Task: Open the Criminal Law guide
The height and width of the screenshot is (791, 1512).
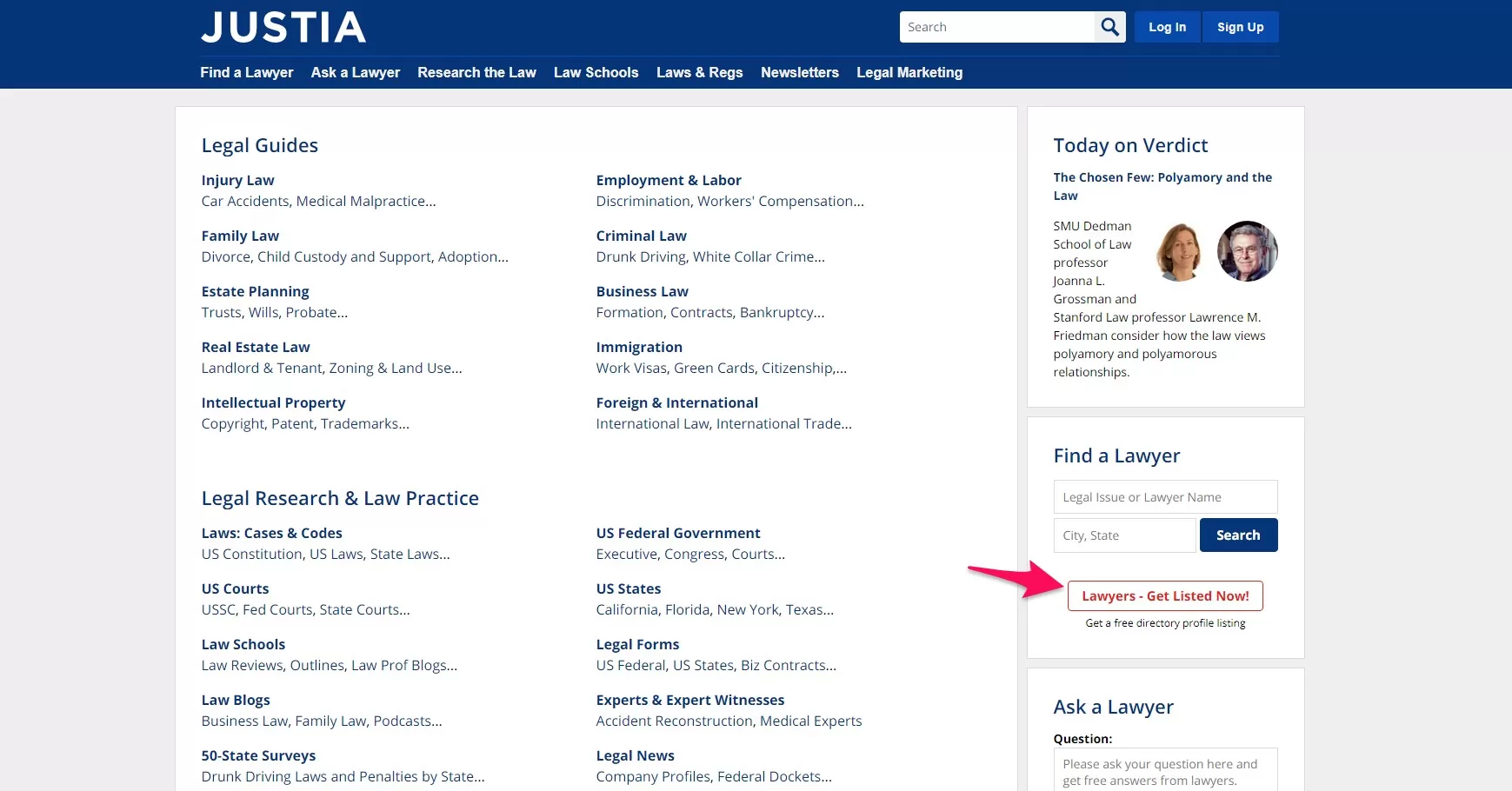Action: [x=641, y=236]
